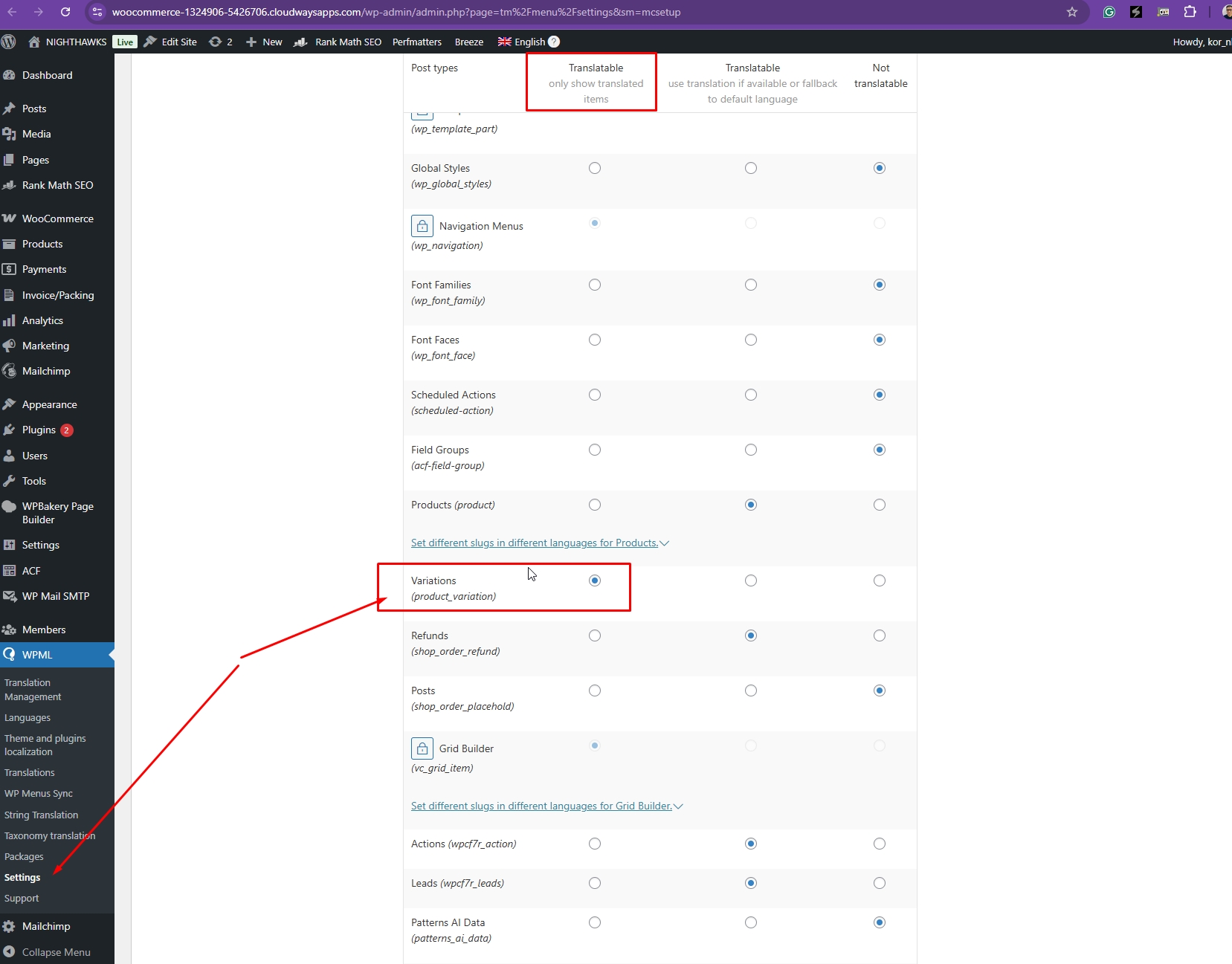Image resolution: width=1232 pixels, height=964 pixels.
Task: Expand slug settings chevron for Grid Builder
Action: pyautogui.click(x=678, y=806)
